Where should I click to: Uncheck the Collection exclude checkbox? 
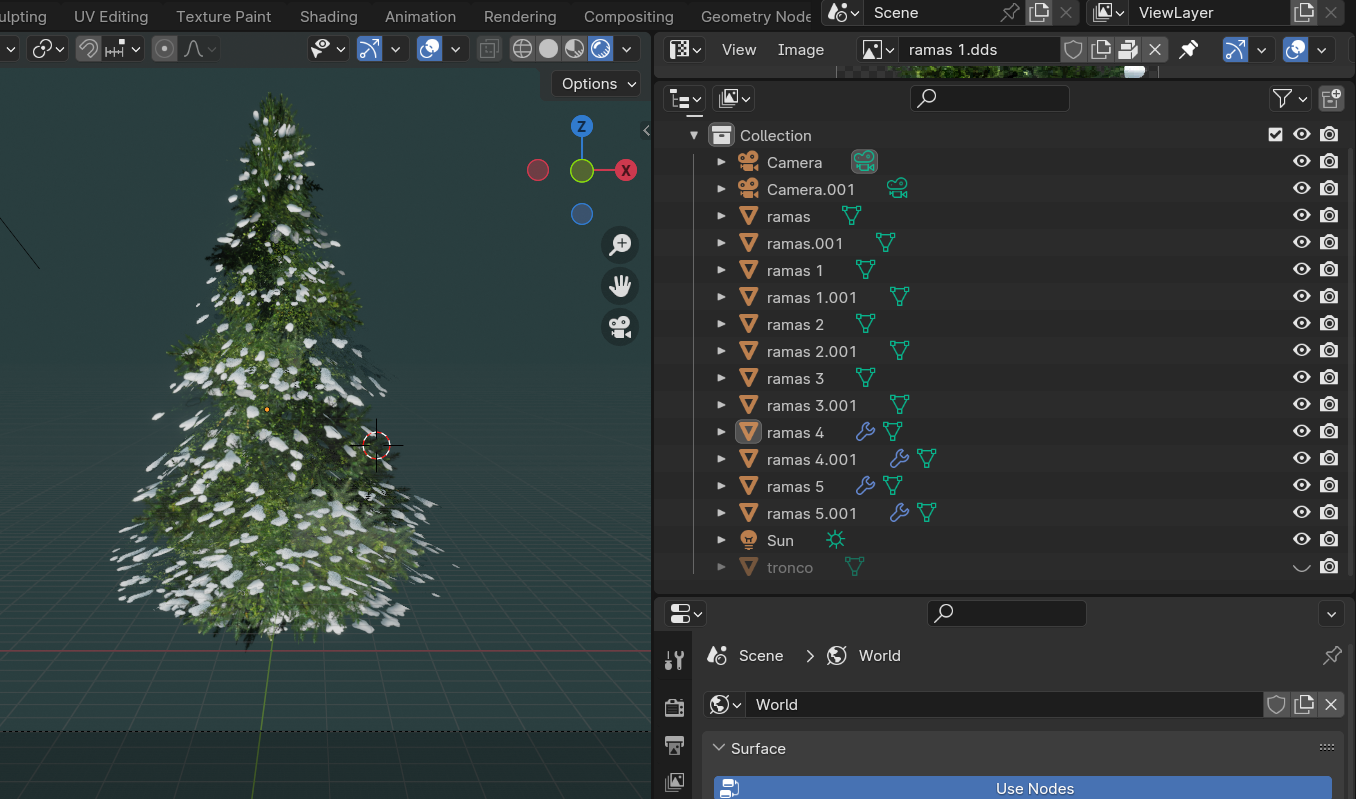pos(1275,135)
